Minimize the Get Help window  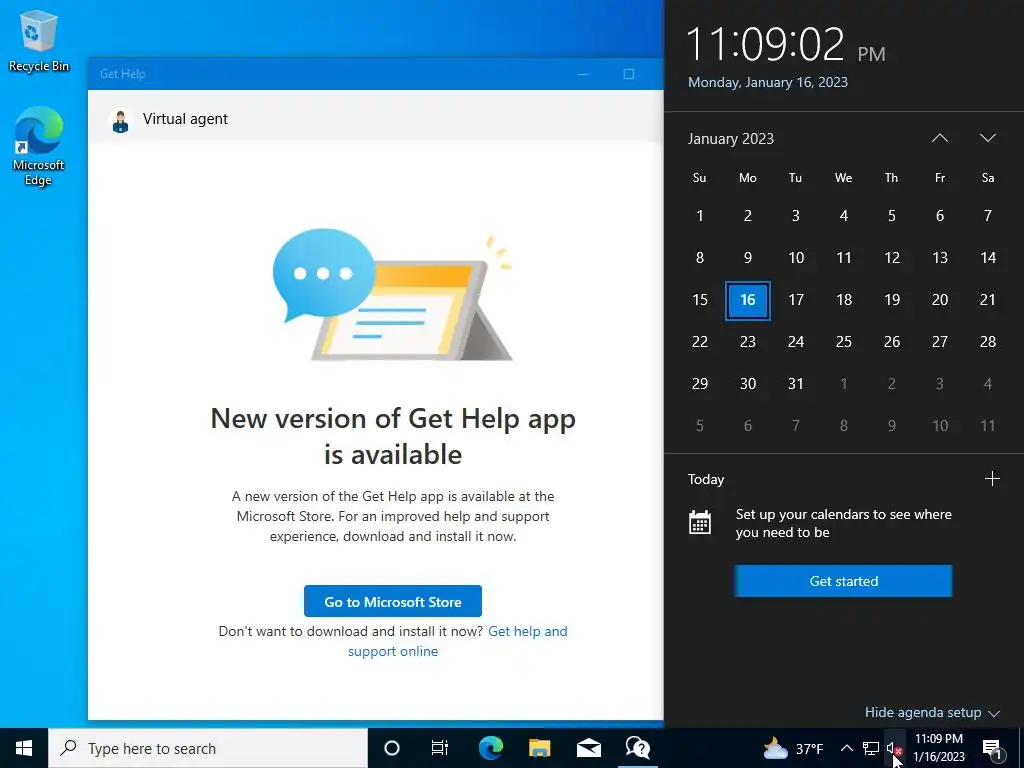coord(583,74)
